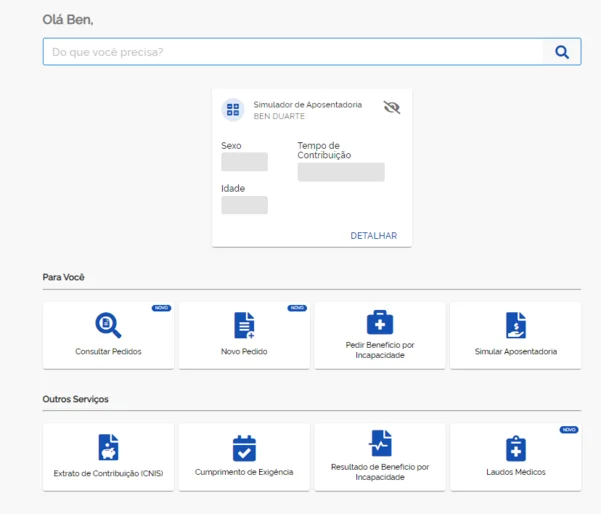This screenshot has width=601, height=514.
Task: Click the calendar check Cumprimento de Exigência icon
Action: [244, 448]
